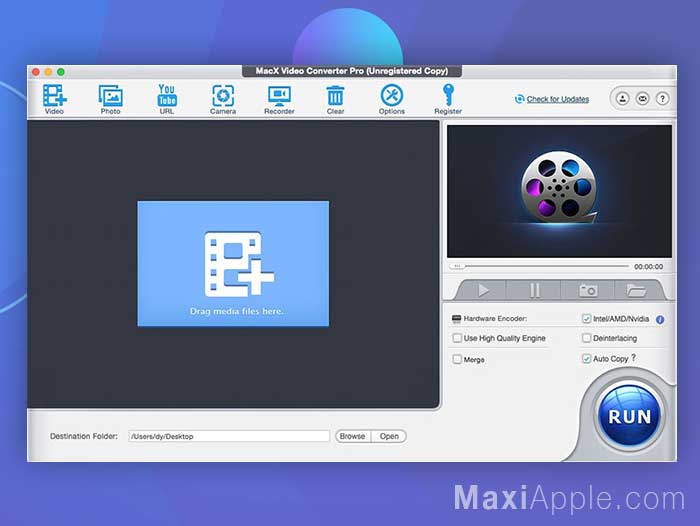Viewport: 700px width, 526px height.
Task: Open the snapshot folder icon
Action: coord(636,290)
